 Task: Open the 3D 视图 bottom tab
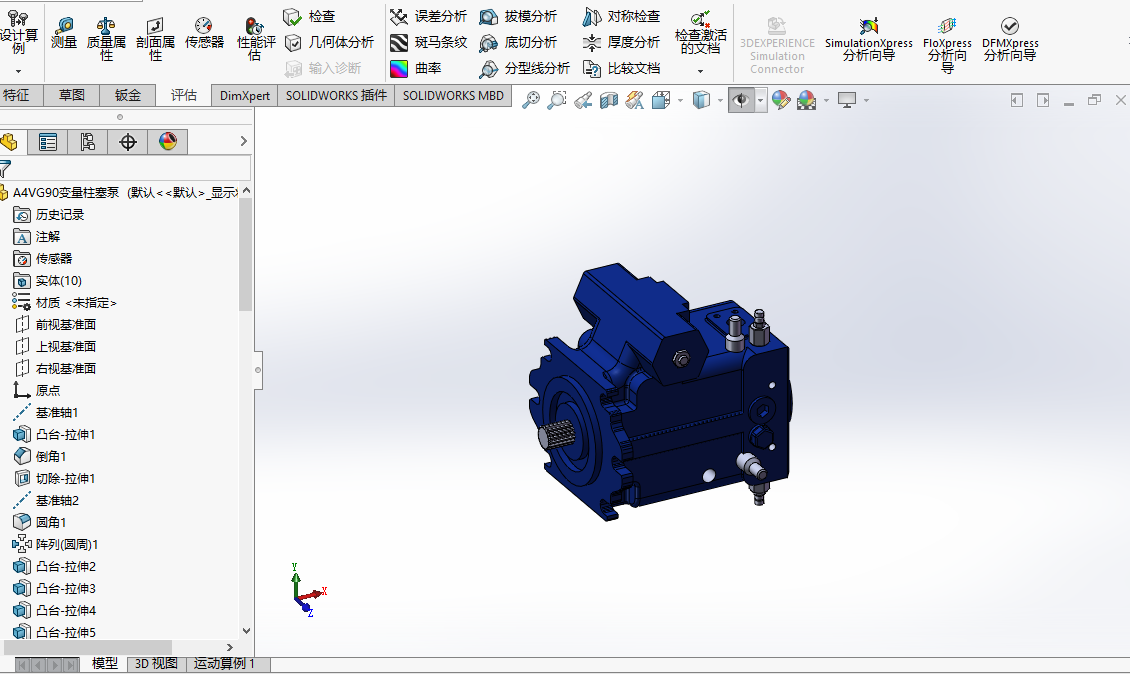click(156, 663)
